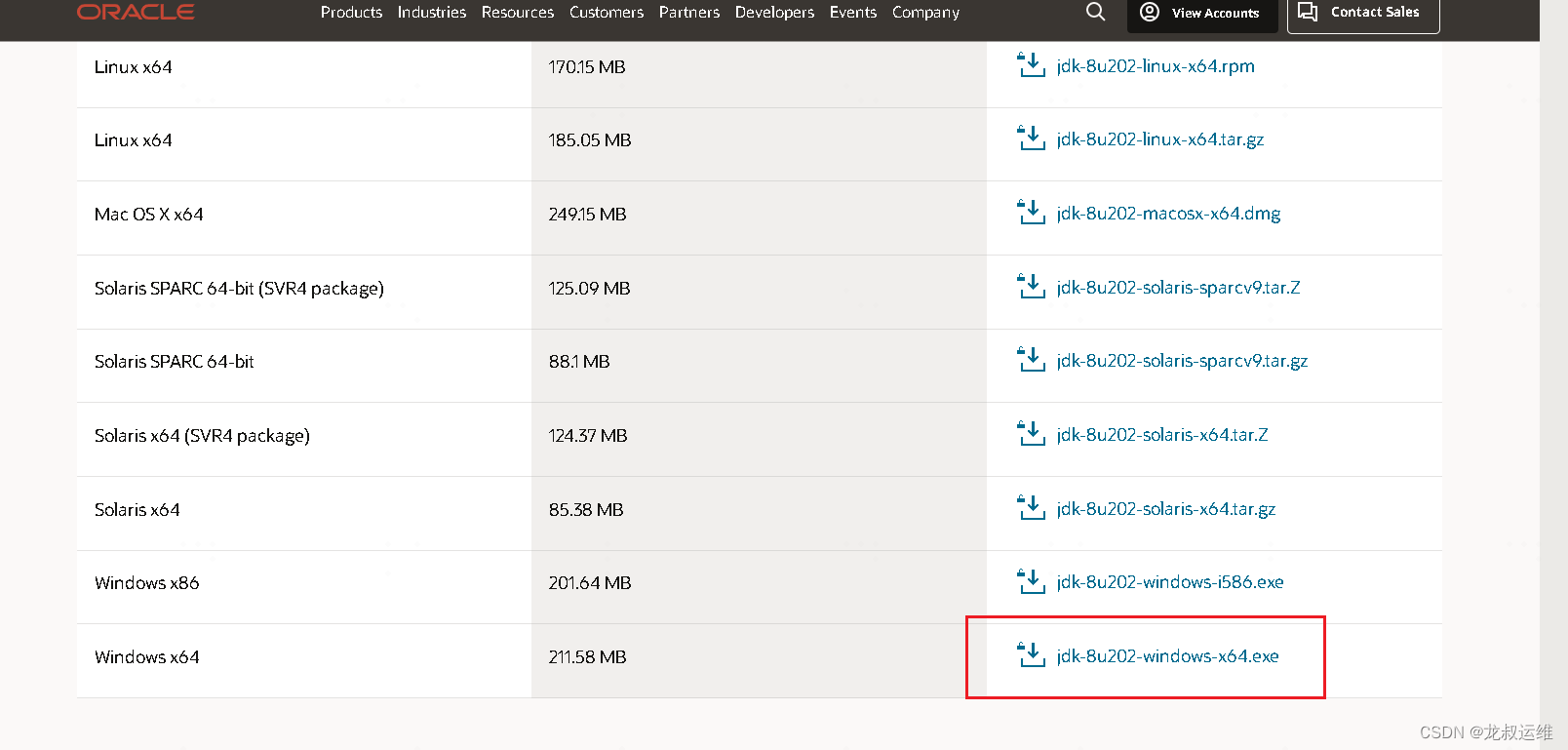Select the '211.58 MB' size cell
Viewport: 1568px width, 750px height.
click(x=759, y=660)
